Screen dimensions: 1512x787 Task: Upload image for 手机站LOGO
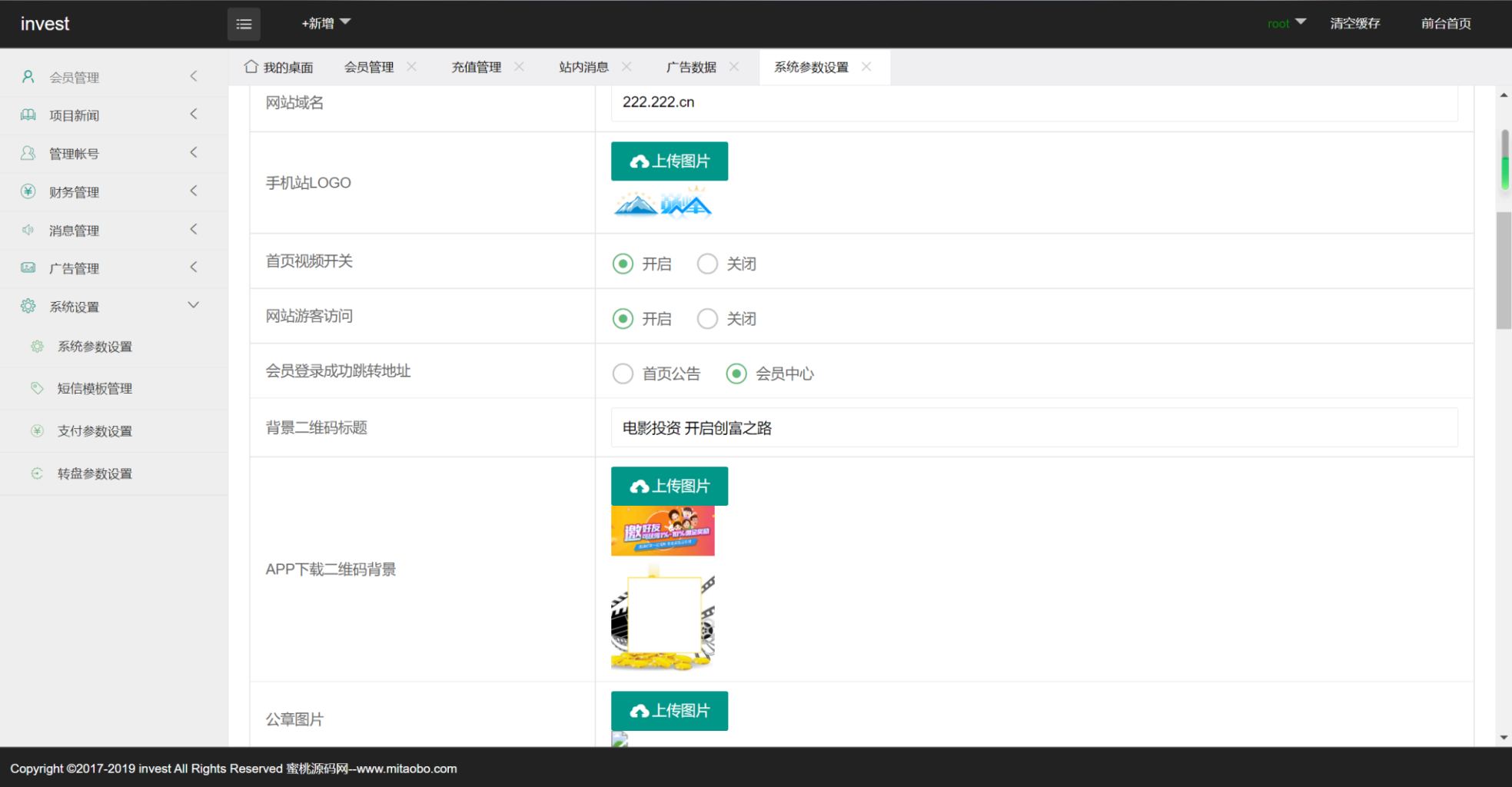(668, 161)
